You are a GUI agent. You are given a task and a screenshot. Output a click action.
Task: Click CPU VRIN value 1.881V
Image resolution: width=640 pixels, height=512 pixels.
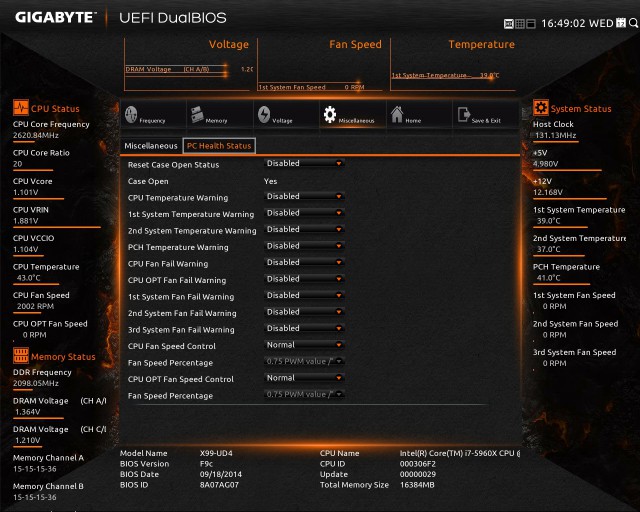[26, 221]
